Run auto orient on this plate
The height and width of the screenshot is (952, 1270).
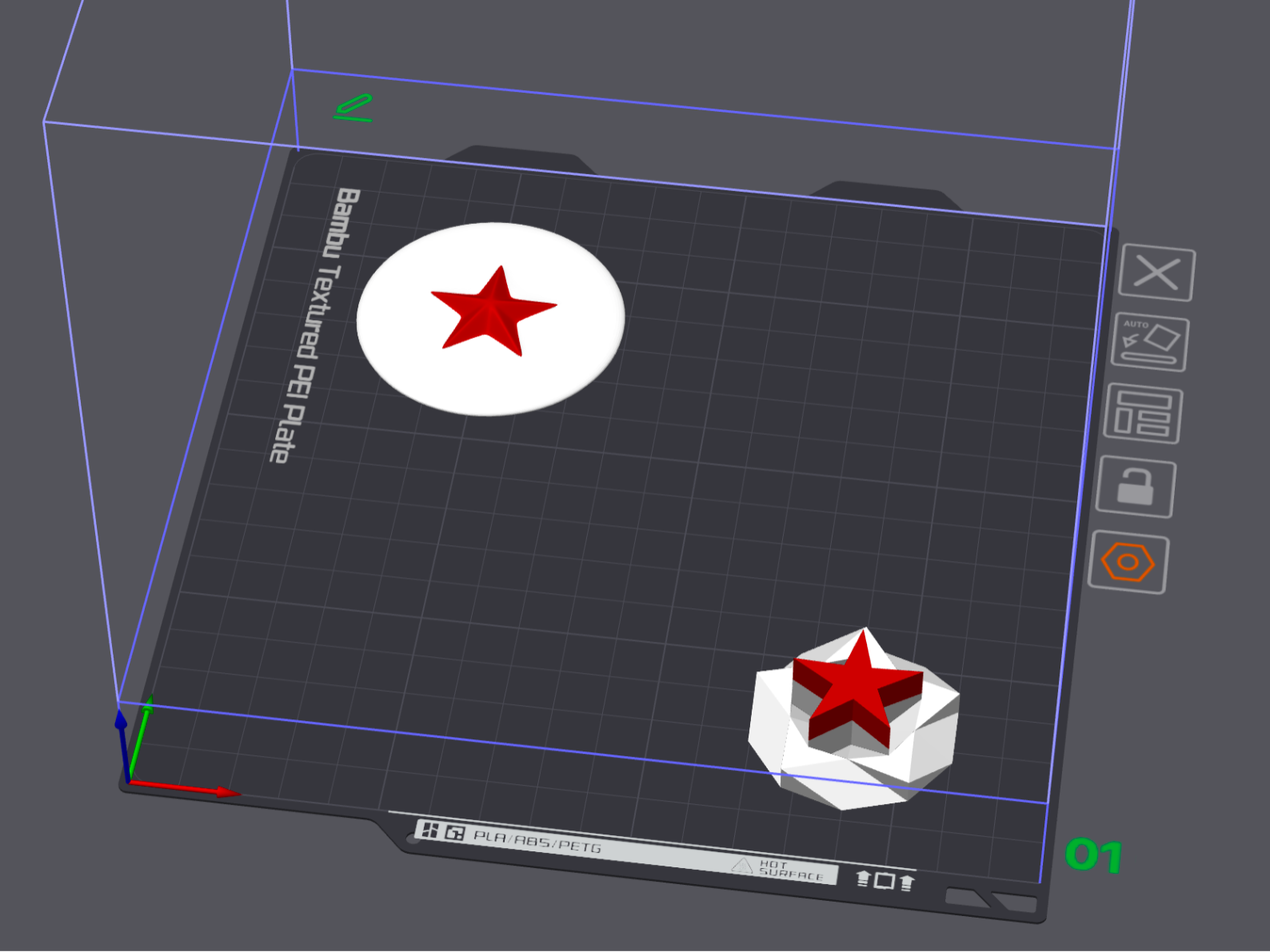[1150, 343]
